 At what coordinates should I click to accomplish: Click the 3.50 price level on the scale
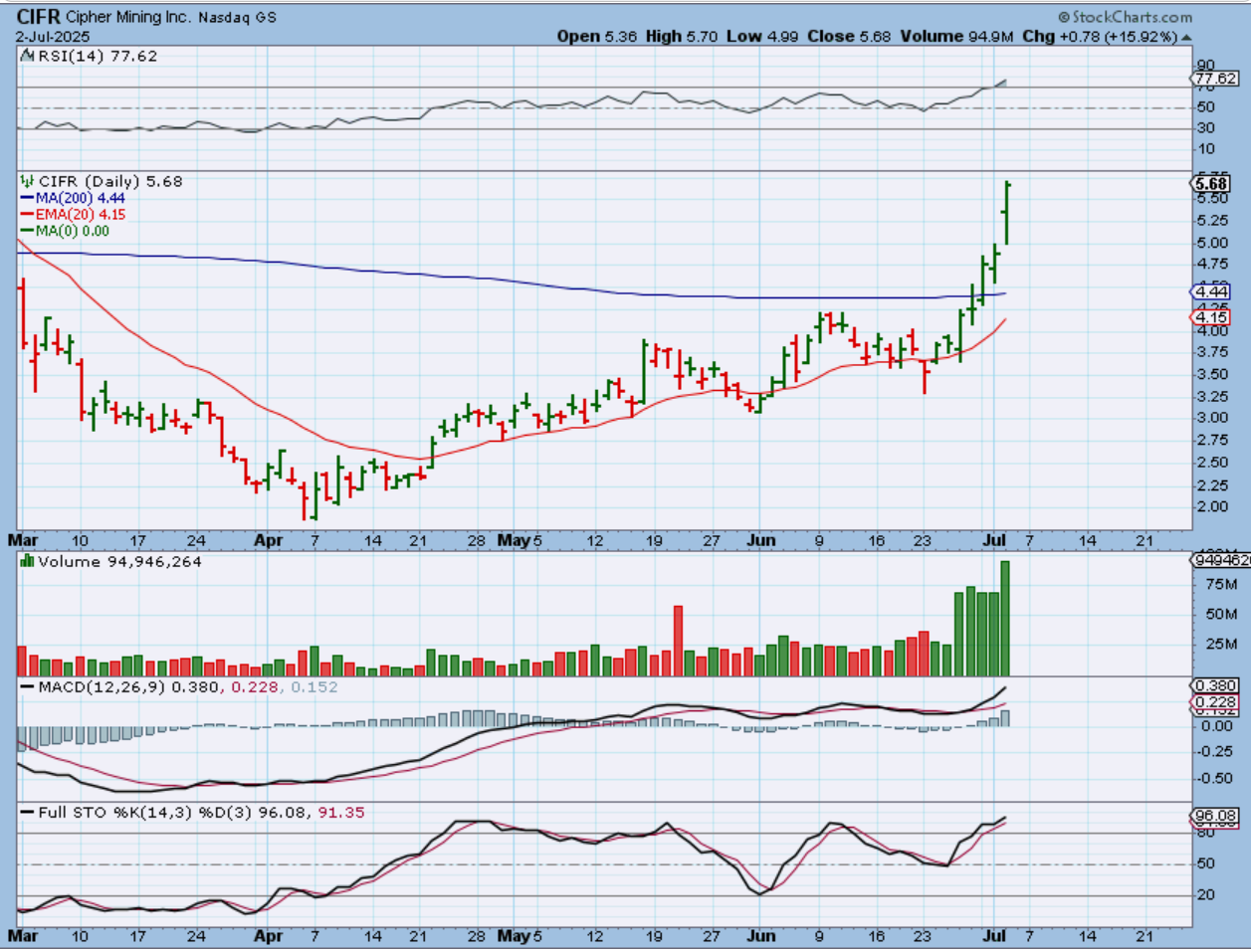[1211, 374]
